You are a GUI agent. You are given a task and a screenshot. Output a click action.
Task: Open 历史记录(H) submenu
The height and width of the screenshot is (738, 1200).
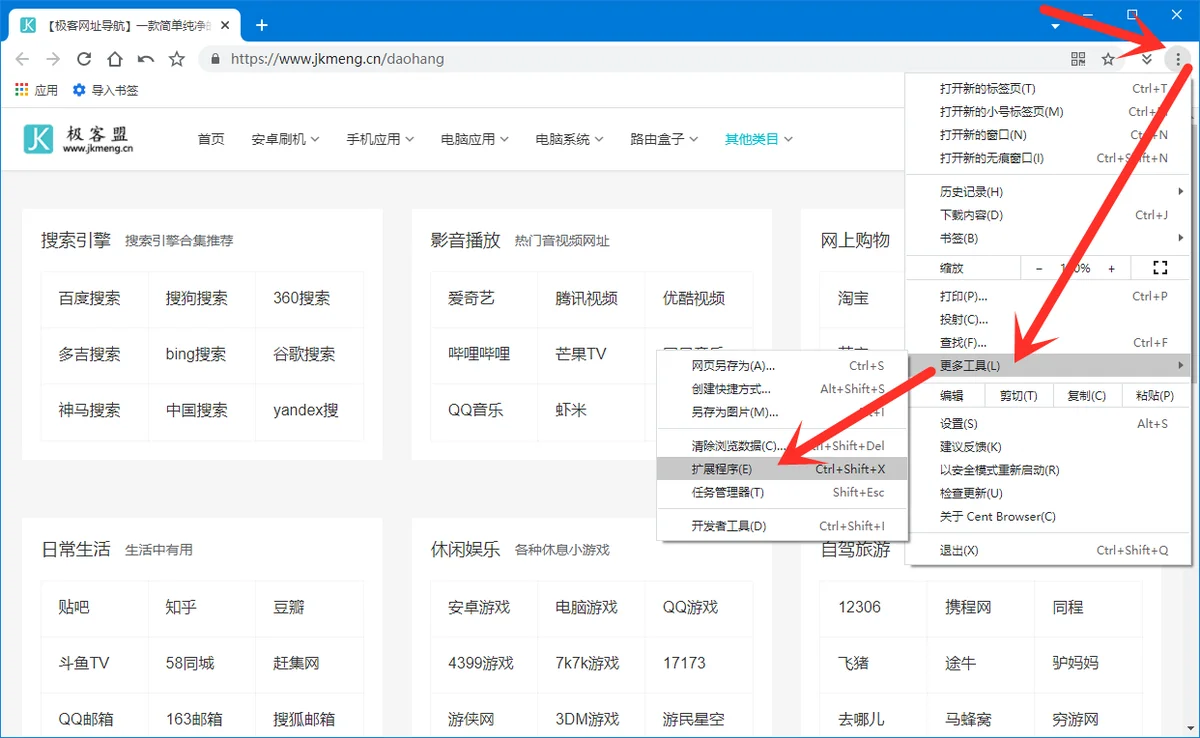(1050, 192)
